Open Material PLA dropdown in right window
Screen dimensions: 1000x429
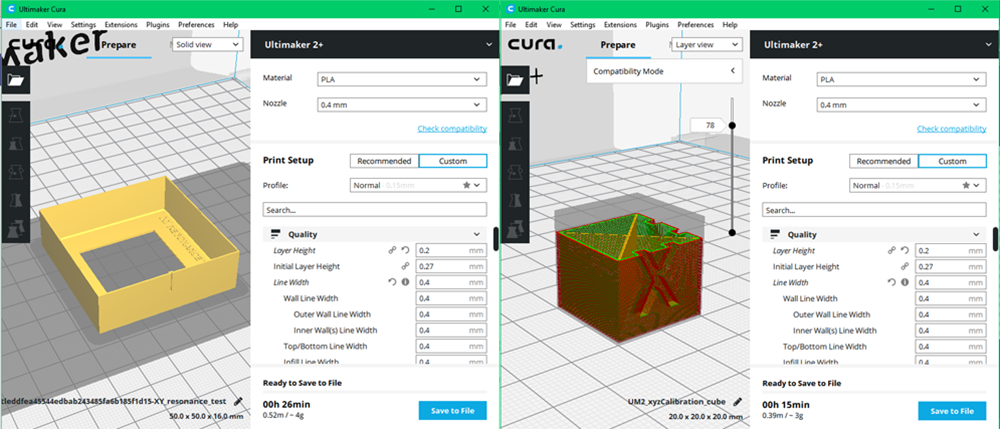(901, 80)
